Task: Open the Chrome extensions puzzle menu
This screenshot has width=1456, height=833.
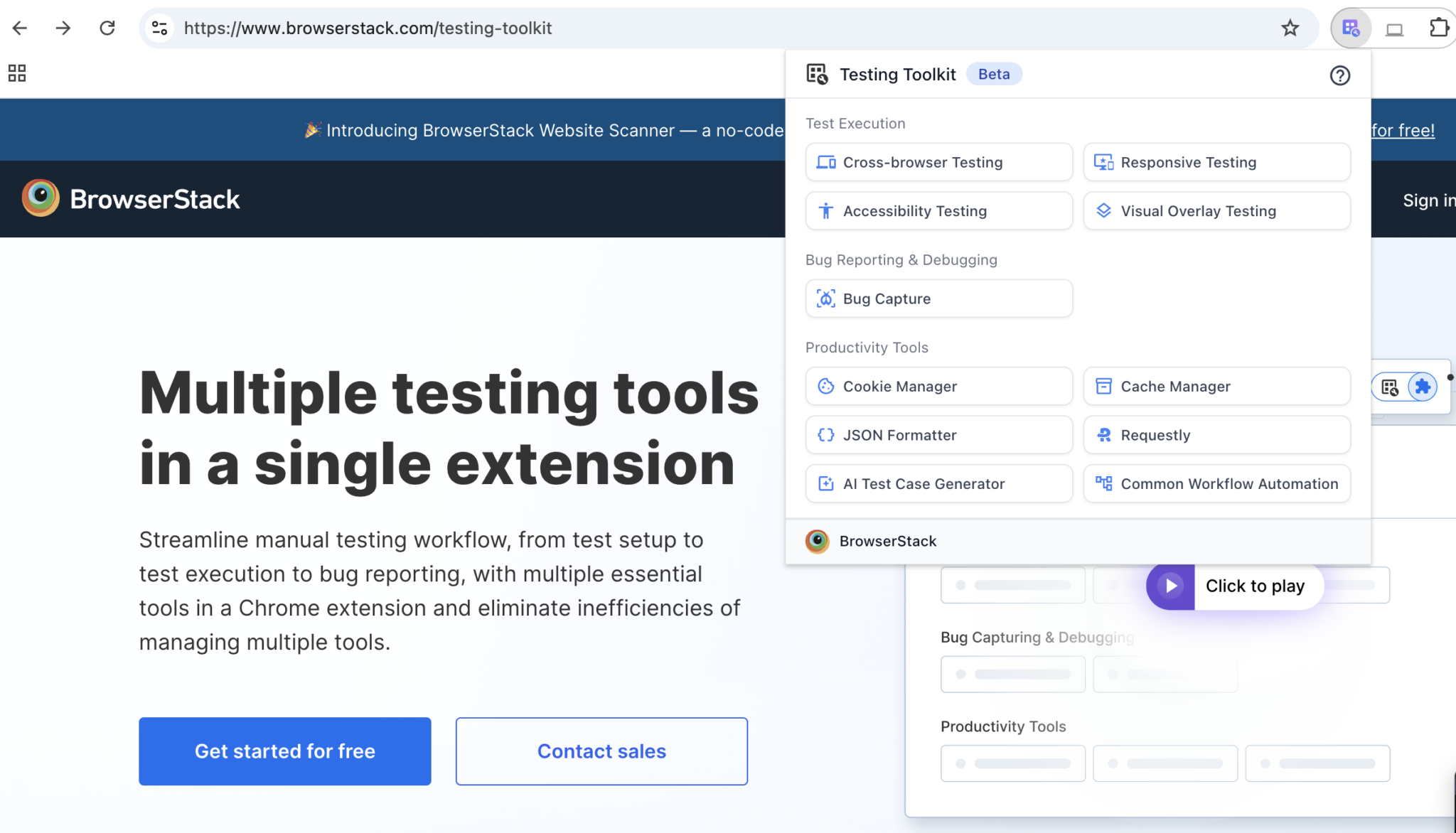Action: coord(1439,27)
